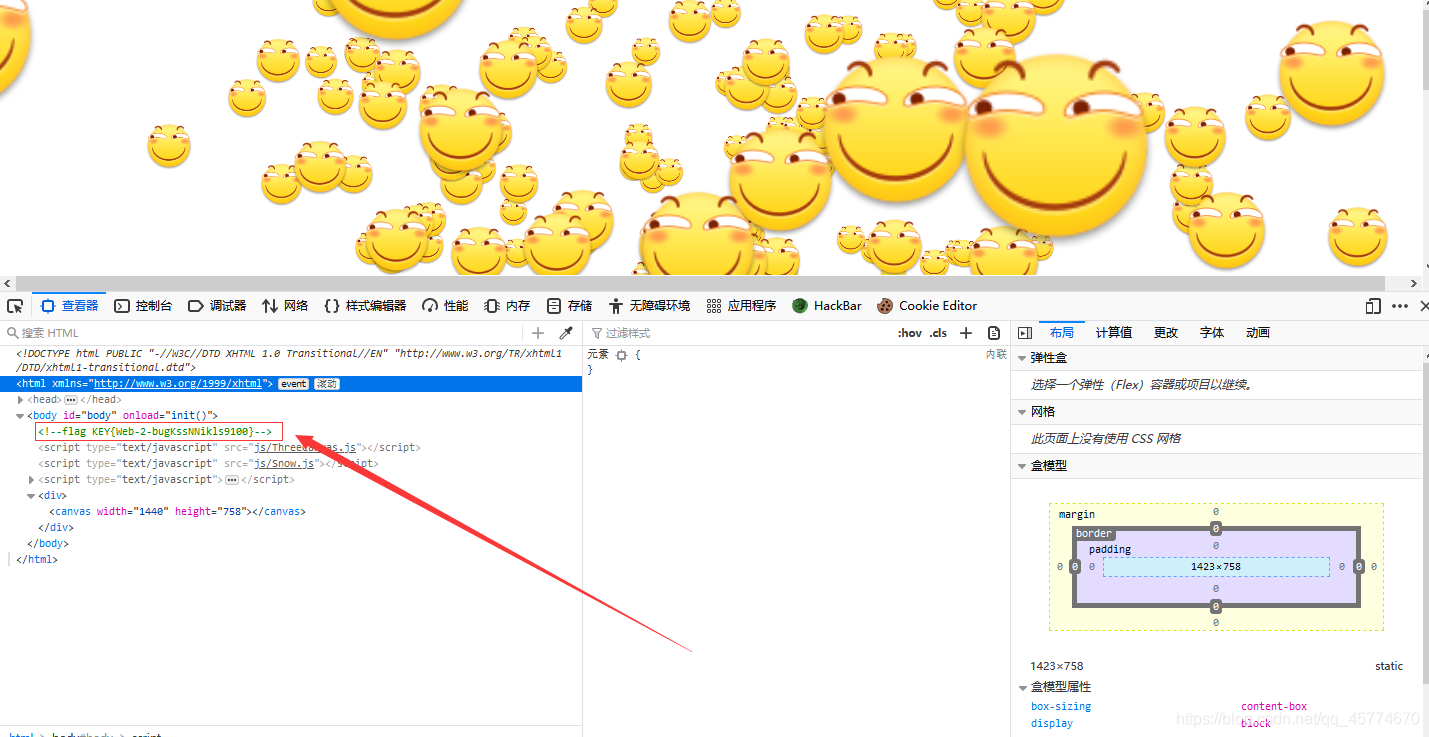1429x737 pixels.
Task: Collapse the body element node
Action: click(21, 416)
